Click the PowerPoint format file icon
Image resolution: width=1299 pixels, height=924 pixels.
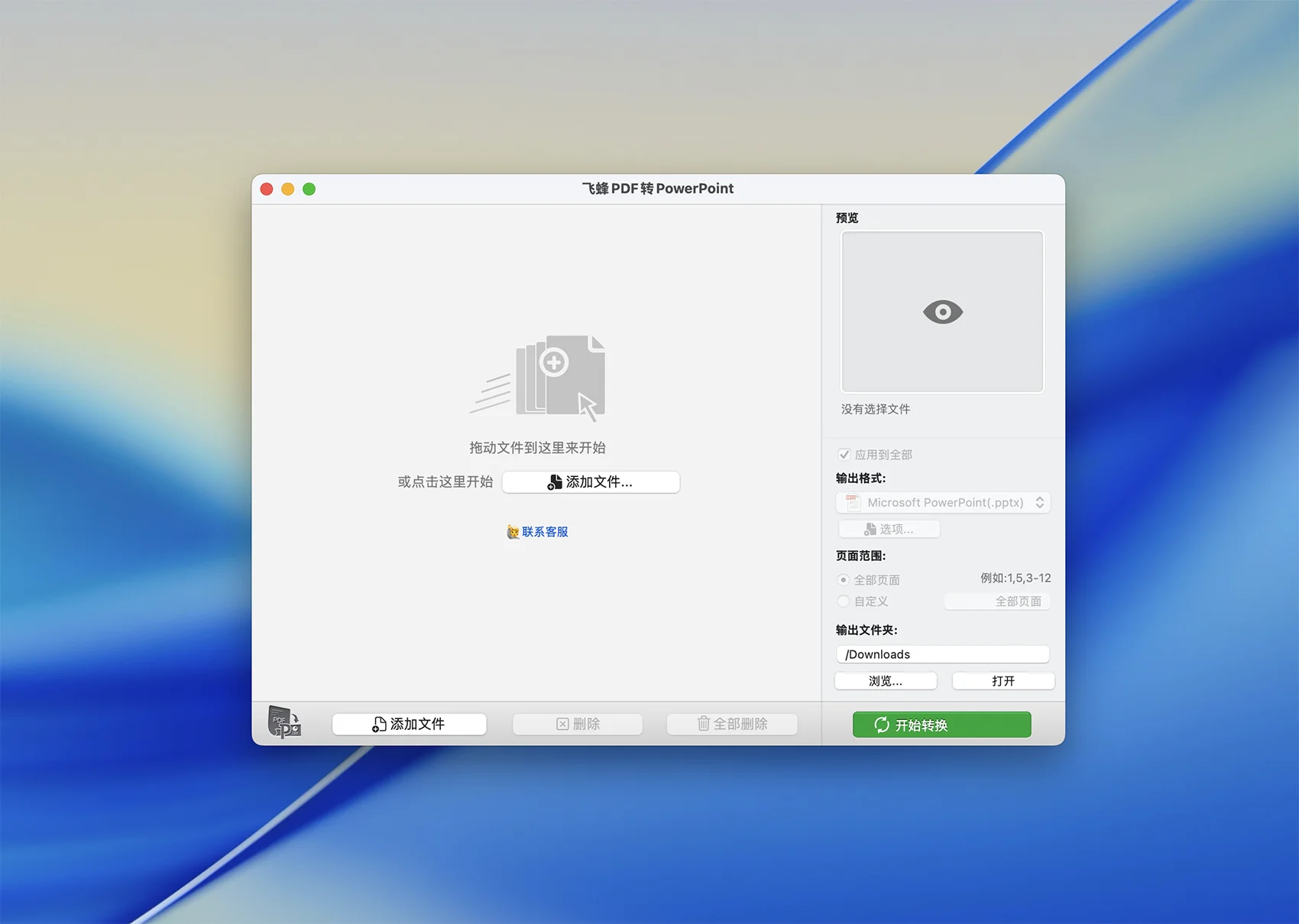click(853, 502)
